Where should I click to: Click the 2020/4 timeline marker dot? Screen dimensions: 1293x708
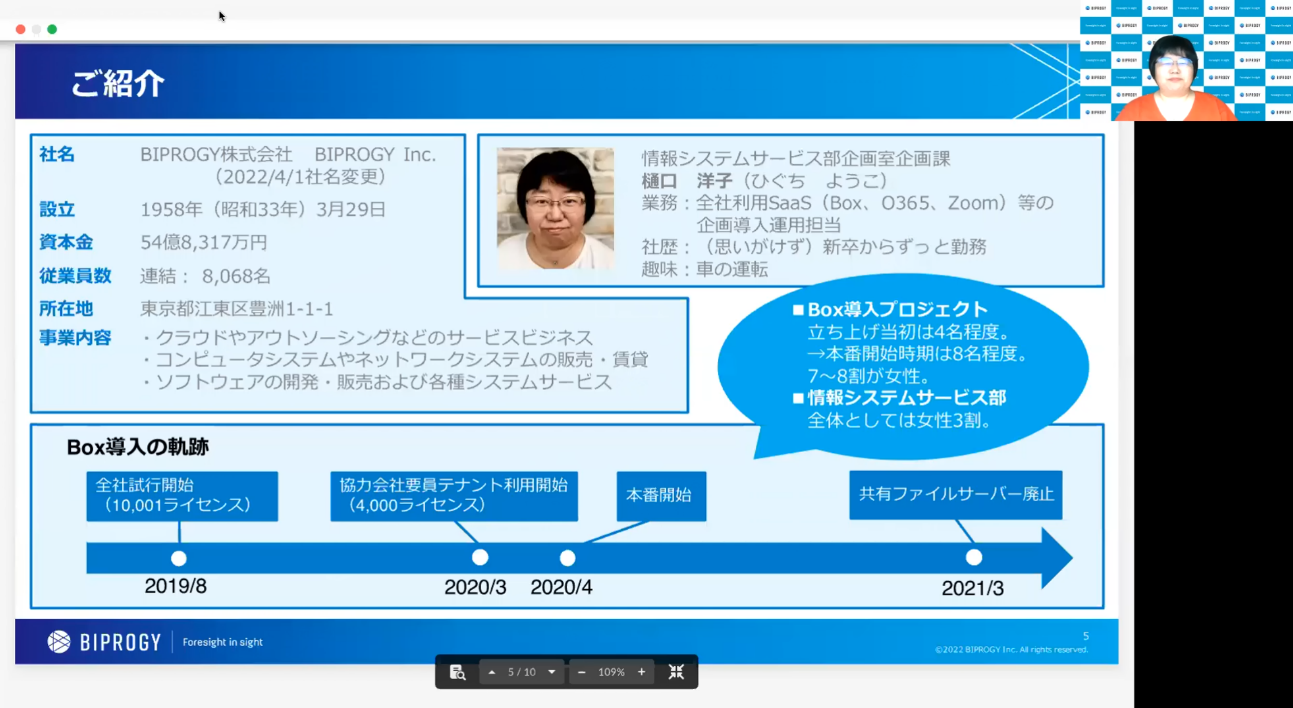pos(568,558)
